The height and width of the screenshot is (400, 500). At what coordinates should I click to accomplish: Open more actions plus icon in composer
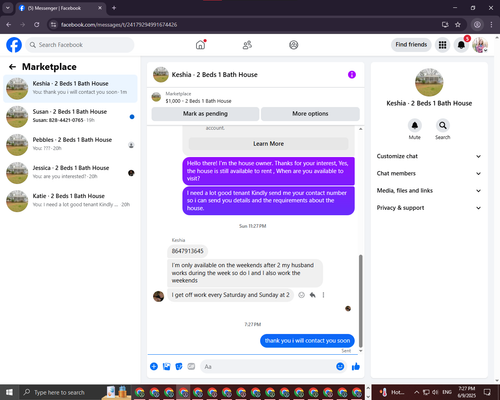pyautogui.click(x=154, y=367)
